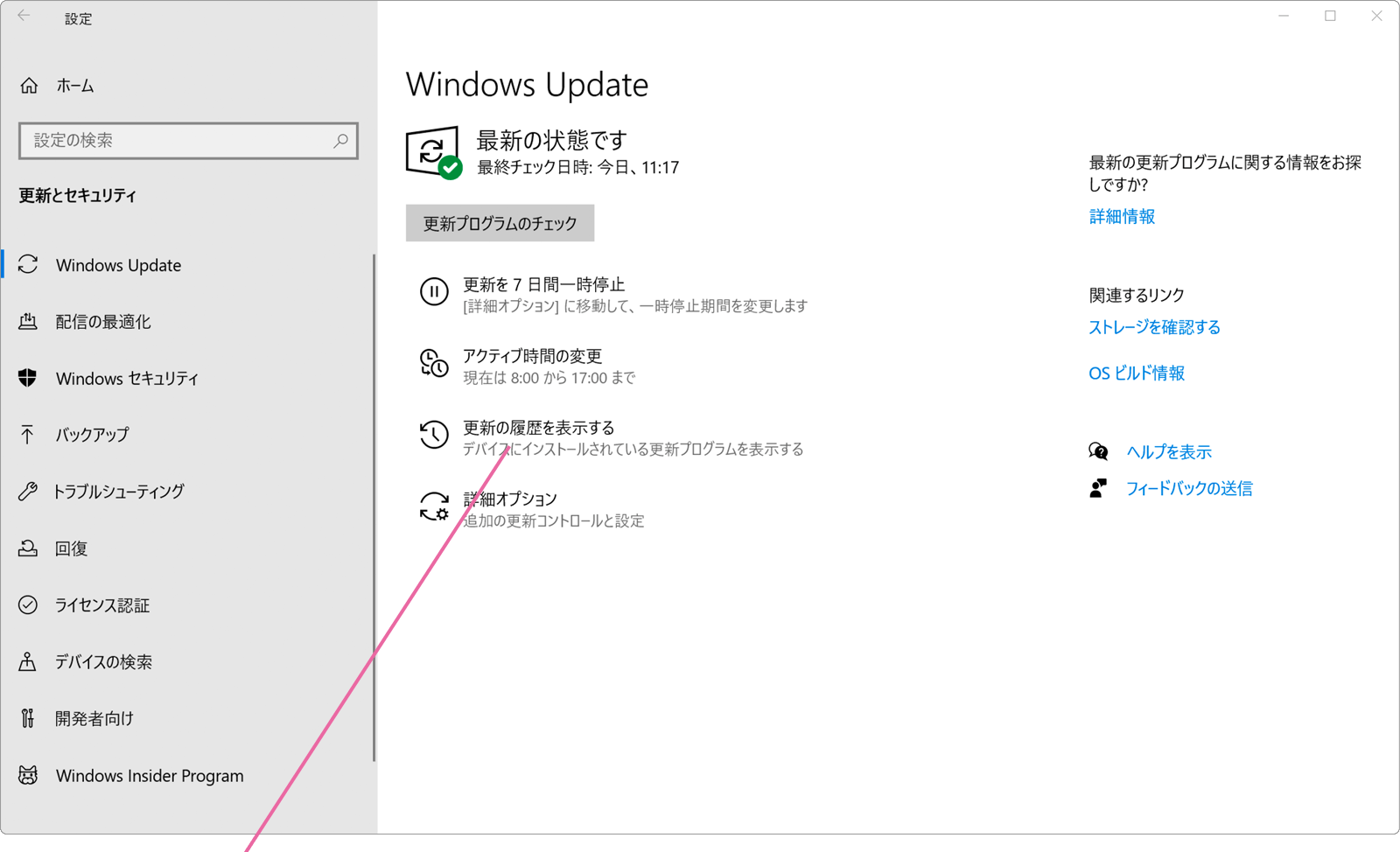Click the 更新とセキュリティ section heading
1400x852 pixels.
click(x=77, y=195)
